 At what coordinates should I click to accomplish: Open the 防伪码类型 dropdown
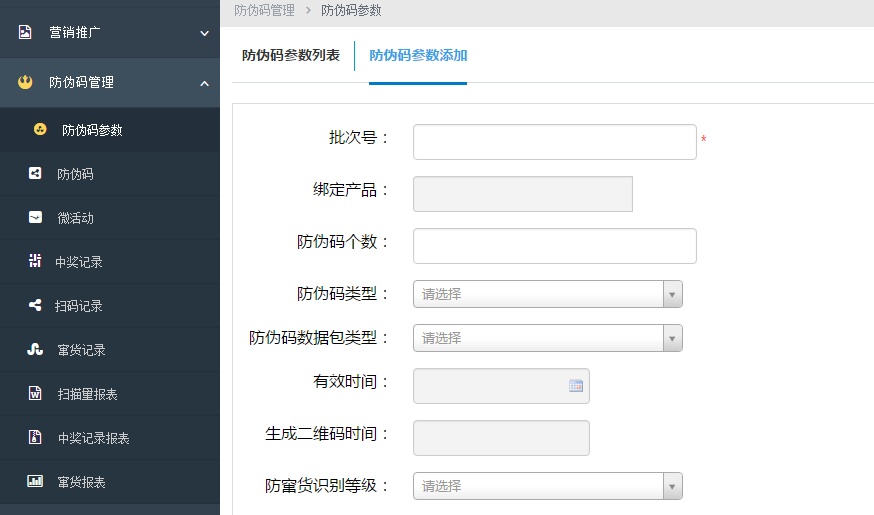click(x=547, y=294)
